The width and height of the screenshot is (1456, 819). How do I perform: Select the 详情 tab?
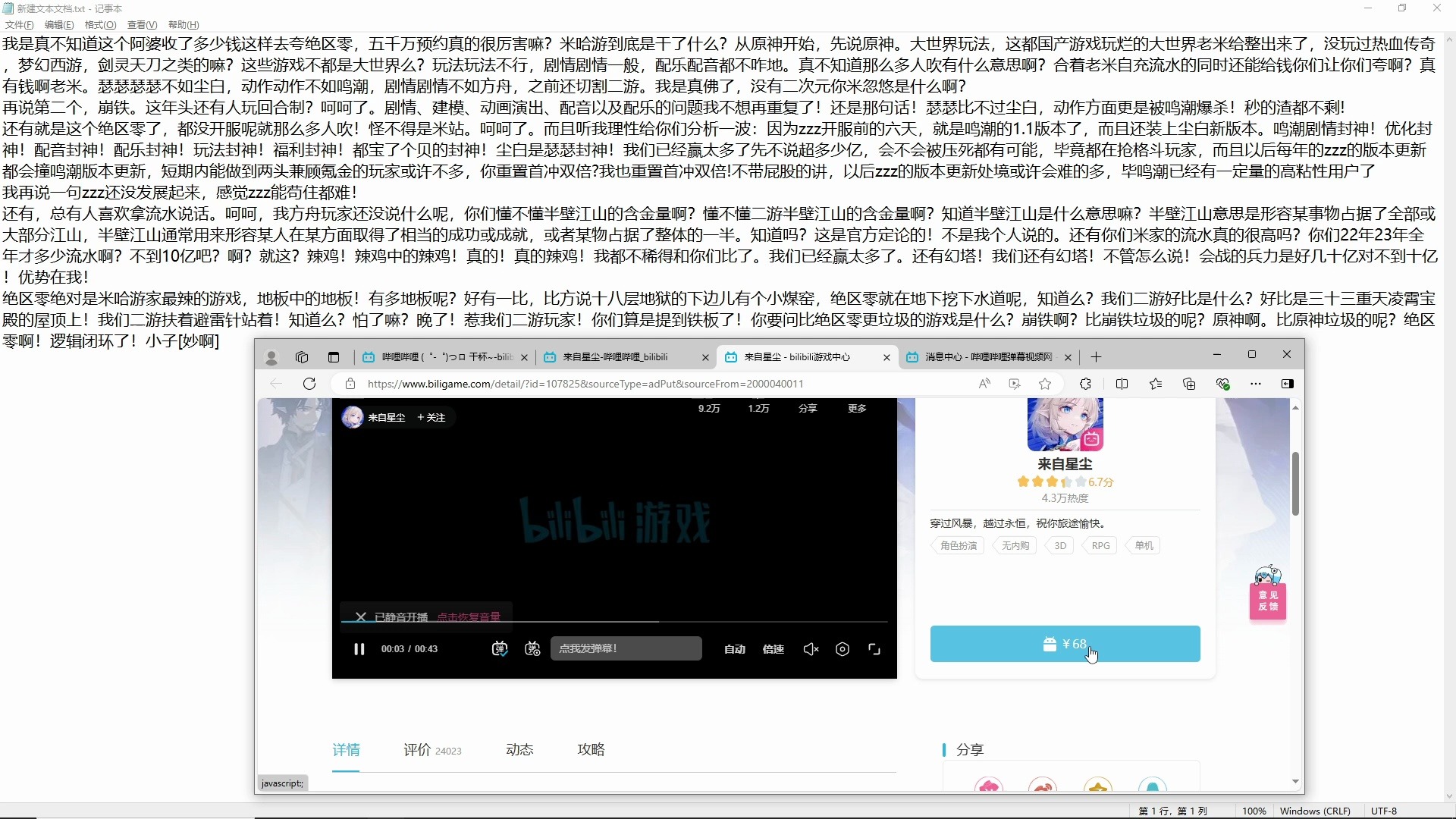(x=346, y=750)
